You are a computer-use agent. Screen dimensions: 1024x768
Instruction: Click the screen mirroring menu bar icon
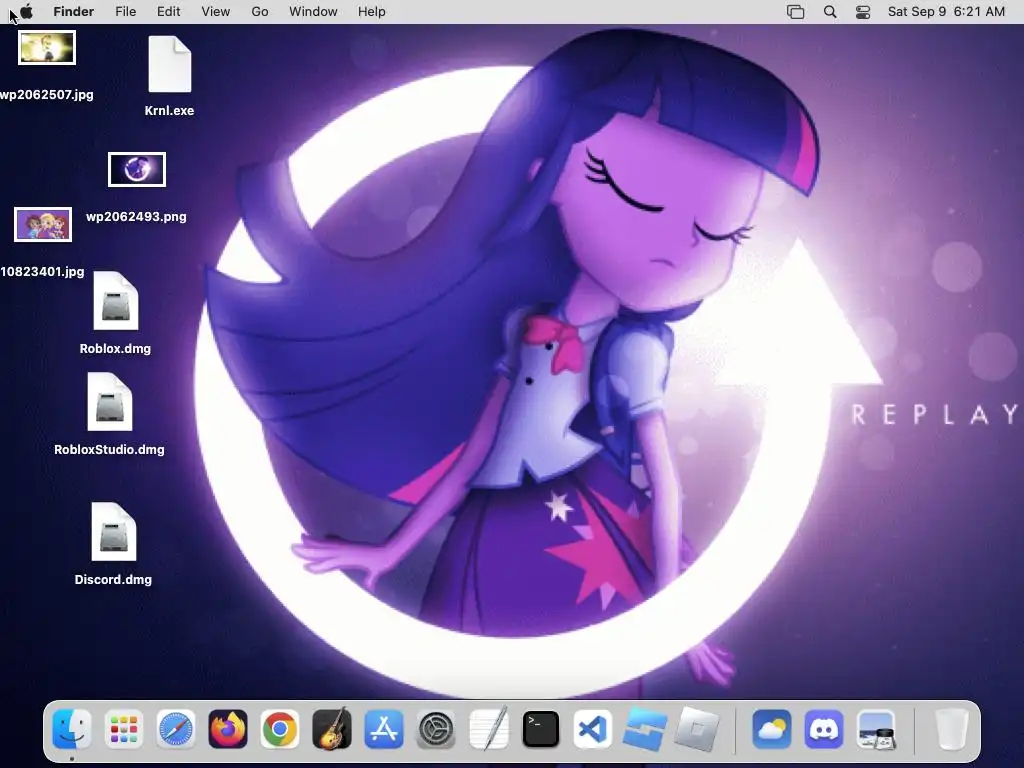[x=795, y=12]
